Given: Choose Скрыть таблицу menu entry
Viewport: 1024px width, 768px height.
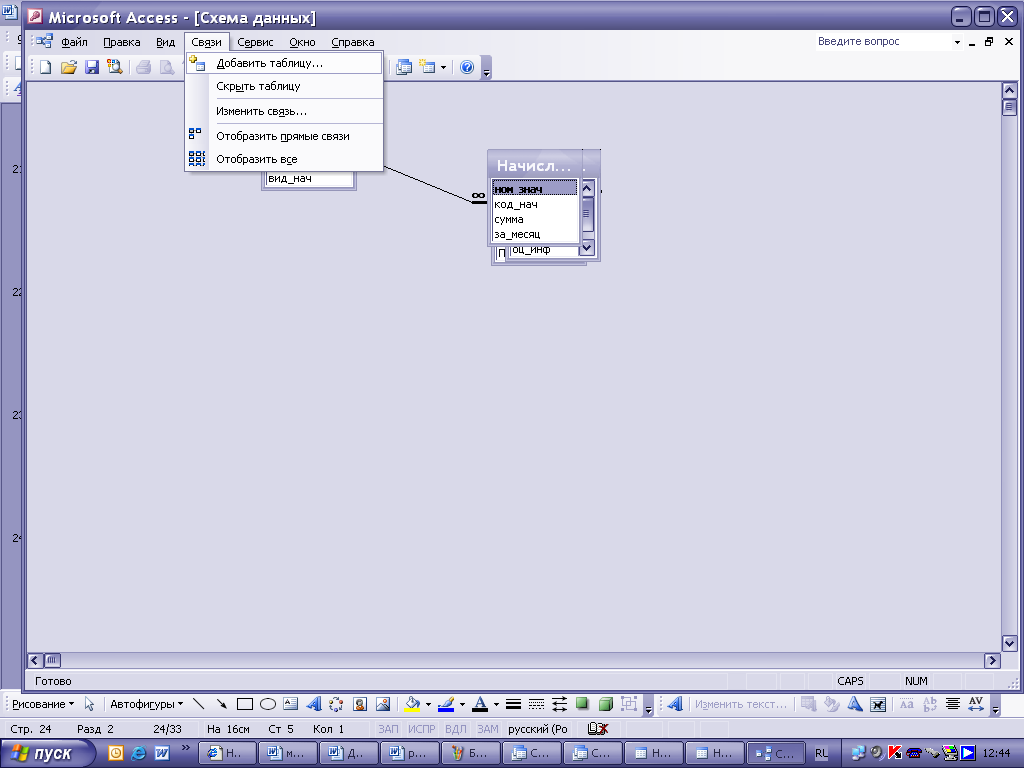Looking at the screenshot, I should (284, 86).
